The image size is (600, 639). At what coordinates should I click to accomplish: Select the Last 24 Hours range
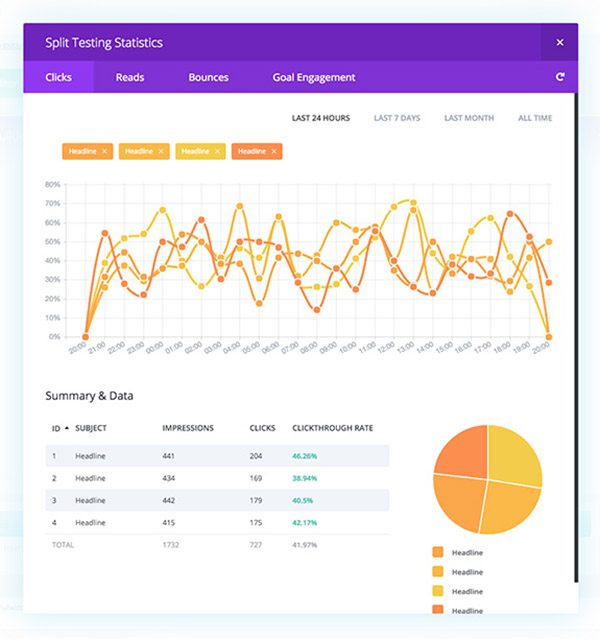321,118
